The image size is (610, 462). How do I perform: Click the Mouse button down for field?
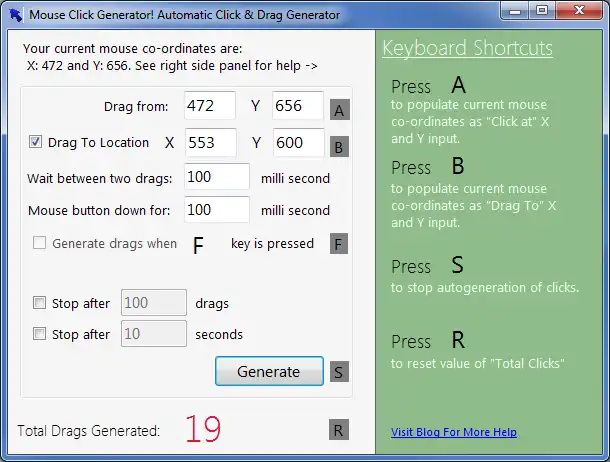(x=217, y=210)
